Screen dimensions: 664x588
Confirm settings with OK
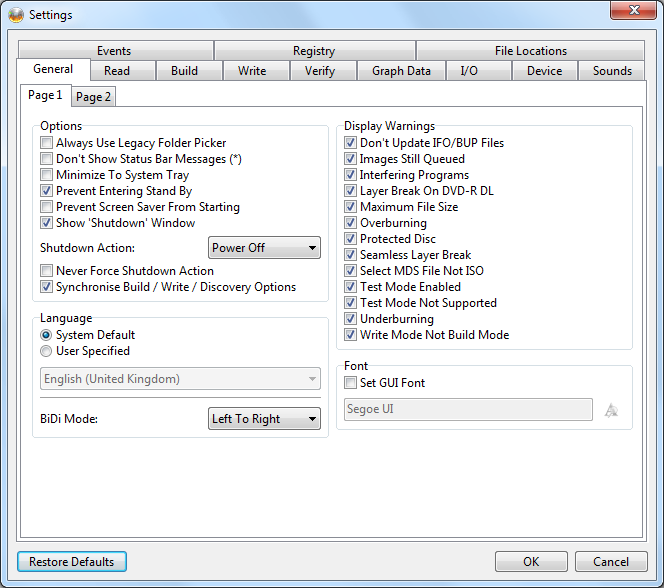click(531, 561)
